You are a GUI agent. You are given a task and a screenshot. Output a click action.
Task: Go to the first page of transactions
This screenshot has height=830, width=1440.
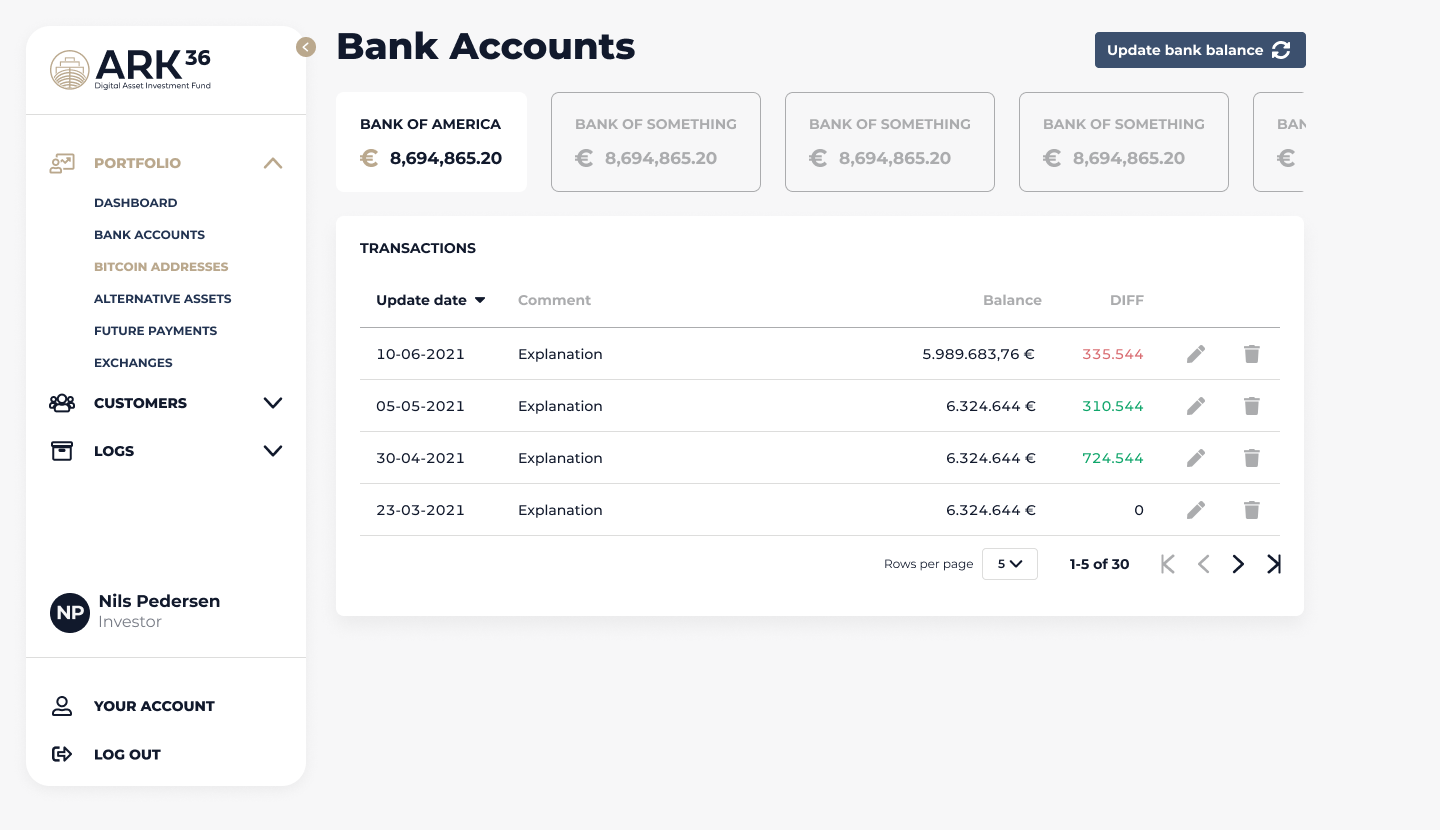coord(1167,564)
